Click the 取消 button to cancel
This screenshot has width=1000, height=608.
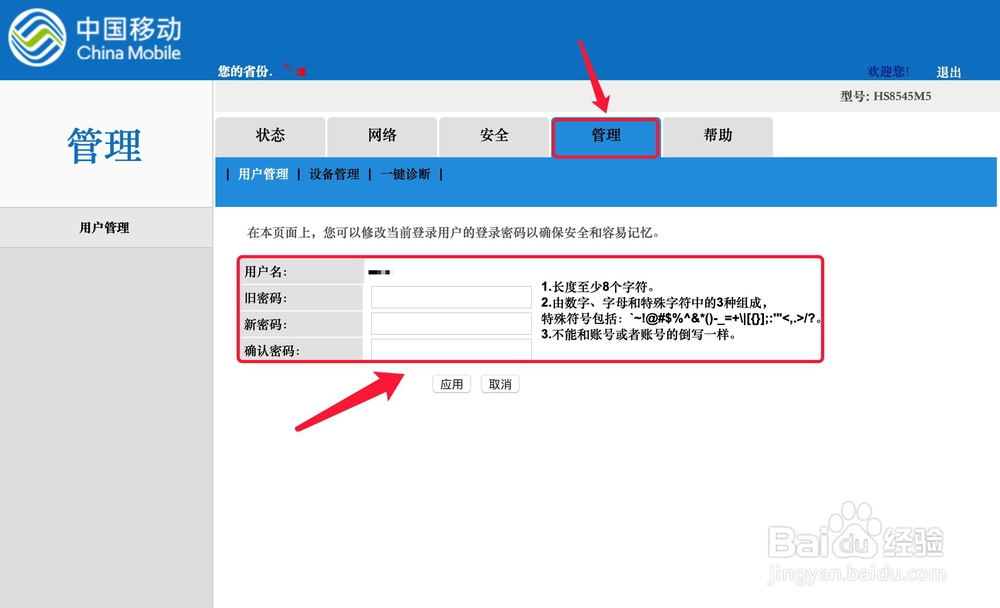click(x=499, y=383)
